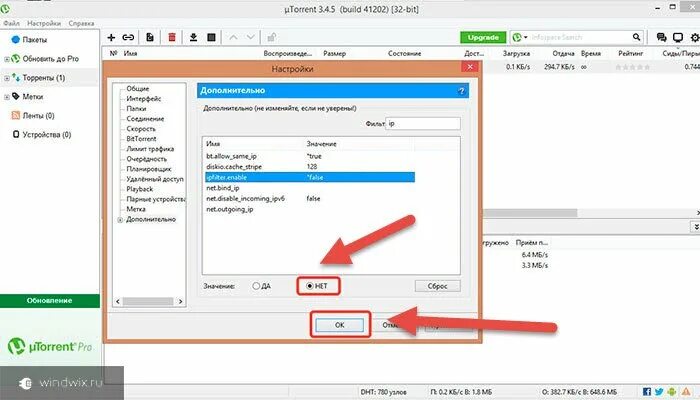Select Общие in settings tree
Image resolution: width=700 pixels, height=400 pixels.
point(138,88)
